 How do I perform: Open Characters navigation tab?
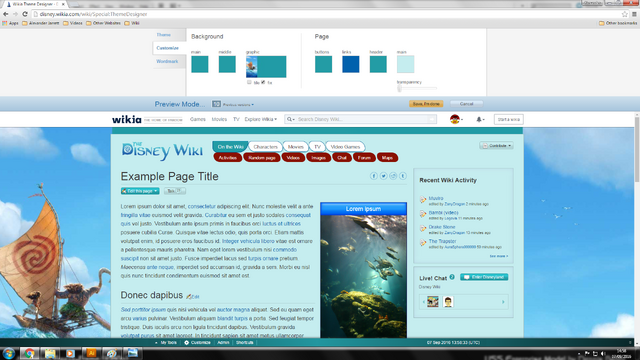[x=265, y=147]
